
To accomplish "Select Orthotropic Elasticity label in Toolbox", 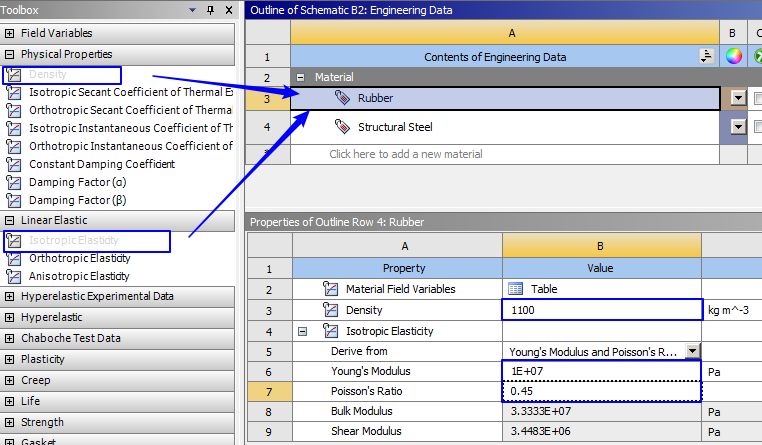I will [x=80, y=258].
